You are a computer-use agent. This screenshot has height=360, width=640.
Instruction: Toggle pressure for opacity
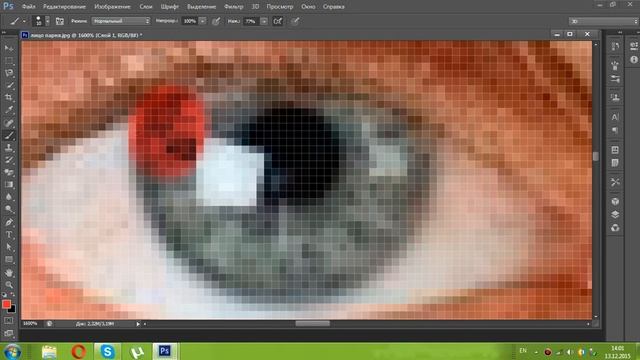tap(216, 21)
